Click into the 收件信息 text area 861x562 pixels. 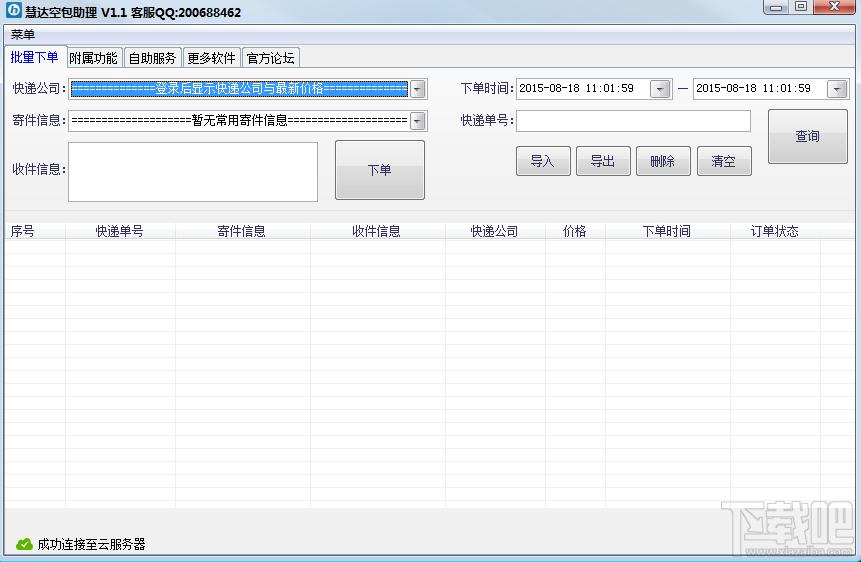[193, 172]
